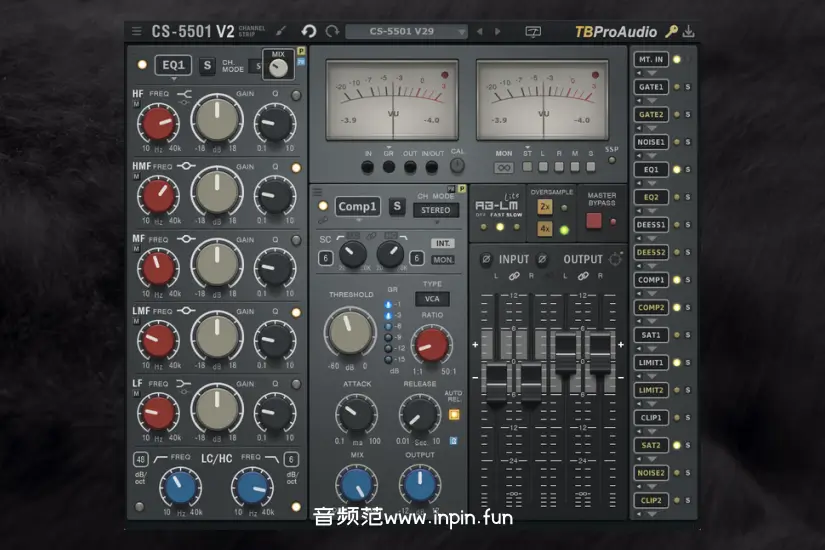
Task: Click the 4x oversample button
Action: coord(545,228)
